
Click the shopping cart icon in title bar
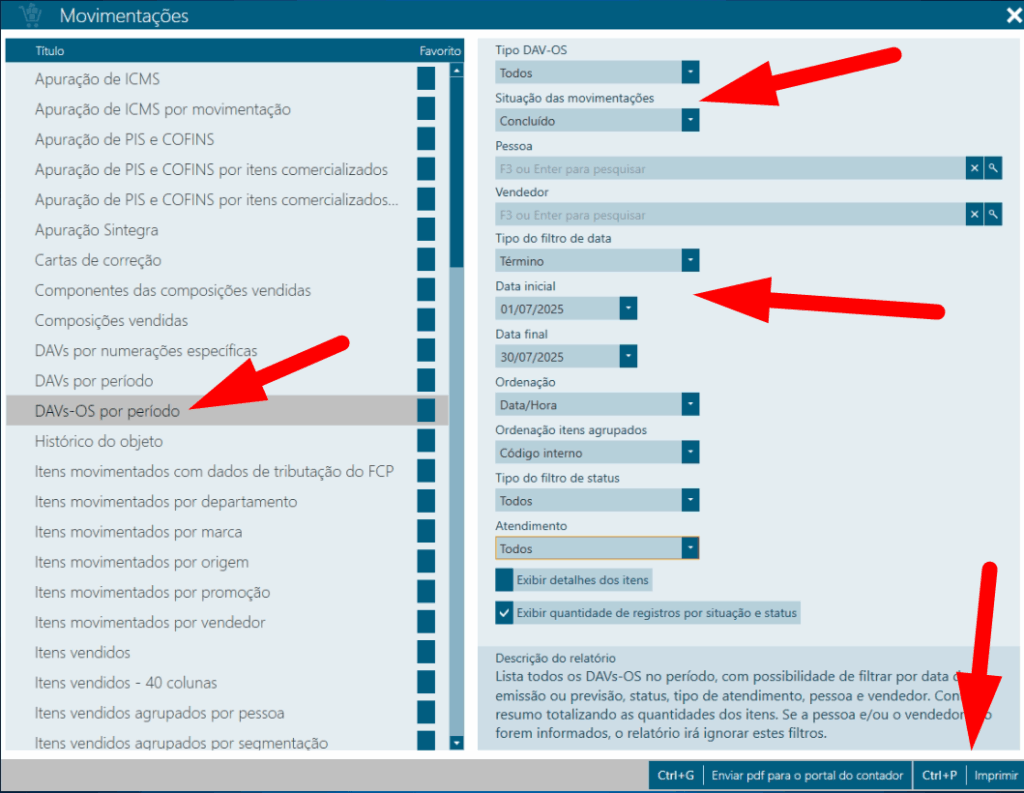[30, 16]
